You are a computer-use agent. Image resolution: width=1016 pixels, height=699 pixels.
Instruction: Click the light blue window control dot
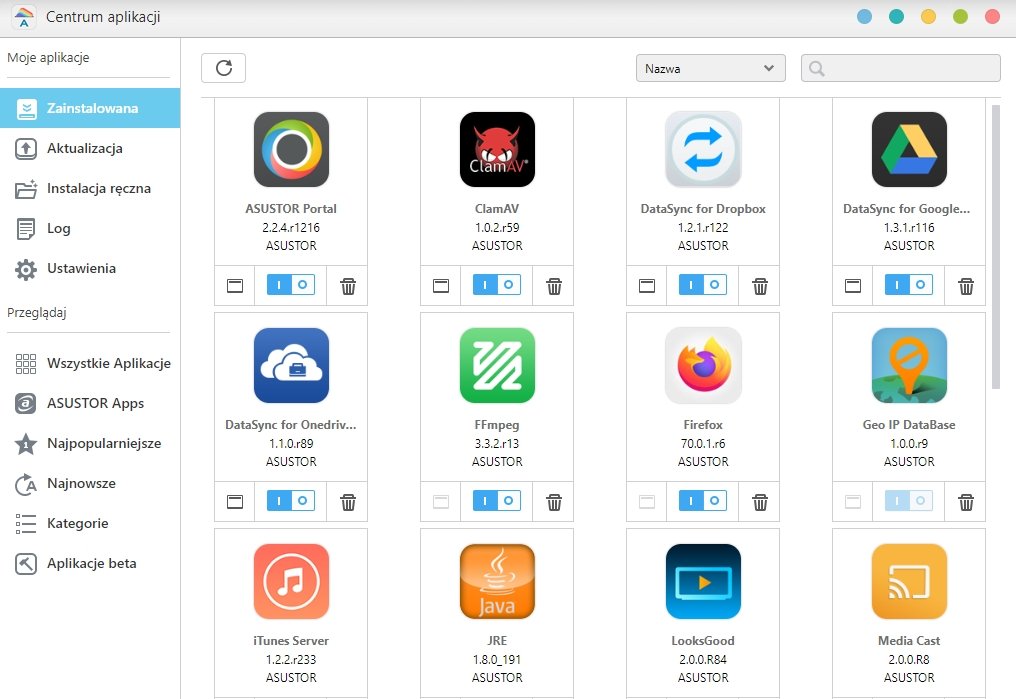click(864, 17)
